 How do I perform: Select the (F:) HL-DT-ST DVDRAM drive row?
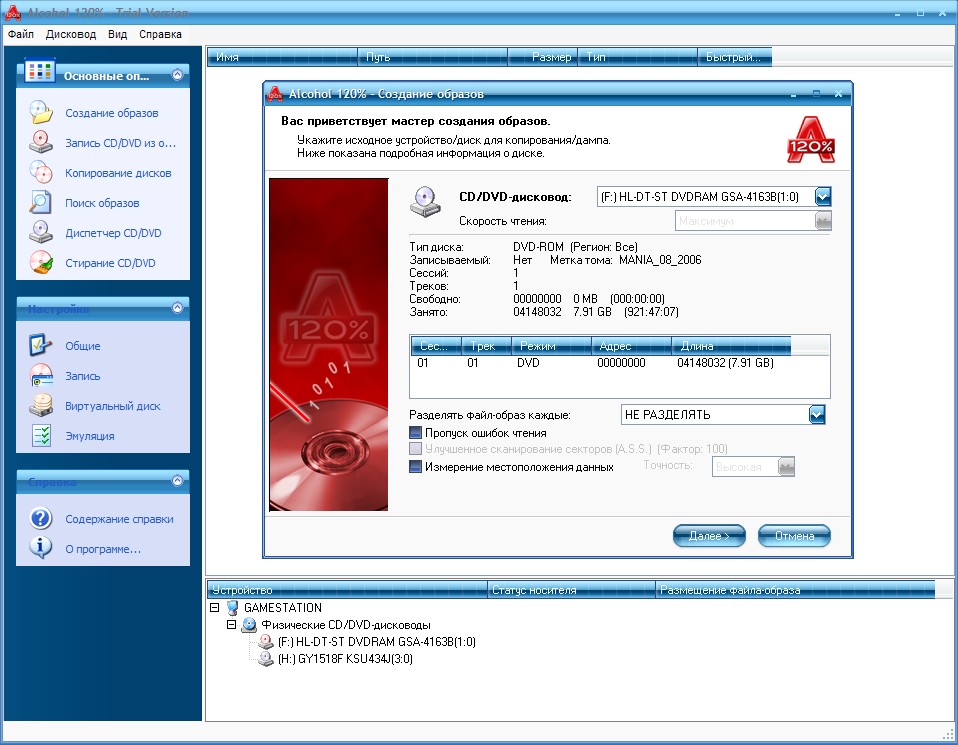(376, 642)
